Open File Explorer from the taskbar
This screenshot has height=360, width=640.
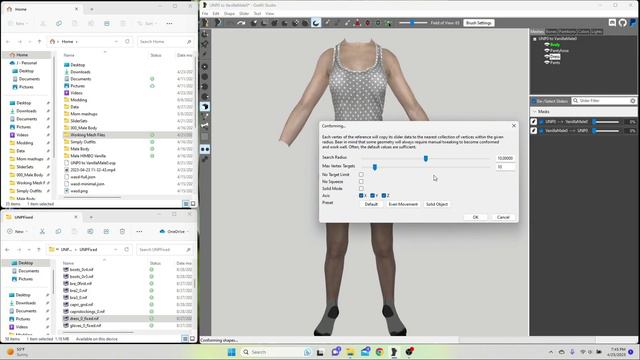coord(350,352)
